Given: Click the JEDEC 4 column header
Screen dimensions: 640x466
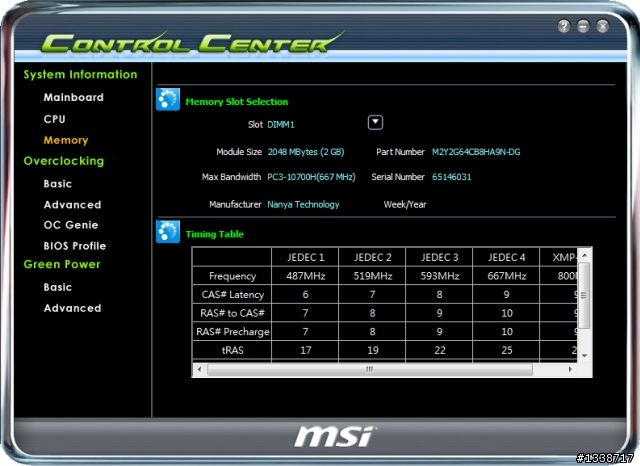Looking at the screenshot, I should pos(506,257).
